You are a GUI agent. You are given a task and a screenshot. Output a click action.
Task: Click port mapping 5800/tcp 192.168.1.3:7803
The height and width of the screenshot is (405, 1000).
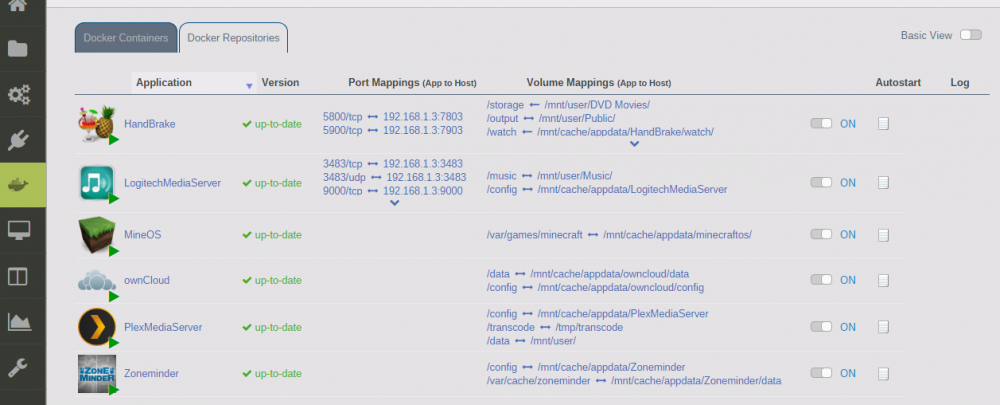(393, 117)
